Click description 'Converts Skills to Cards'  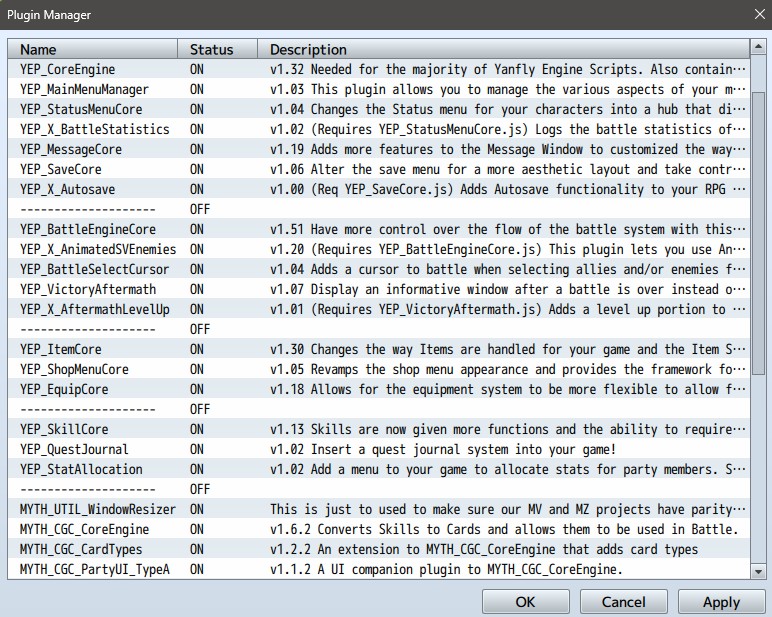pos(504,529)
